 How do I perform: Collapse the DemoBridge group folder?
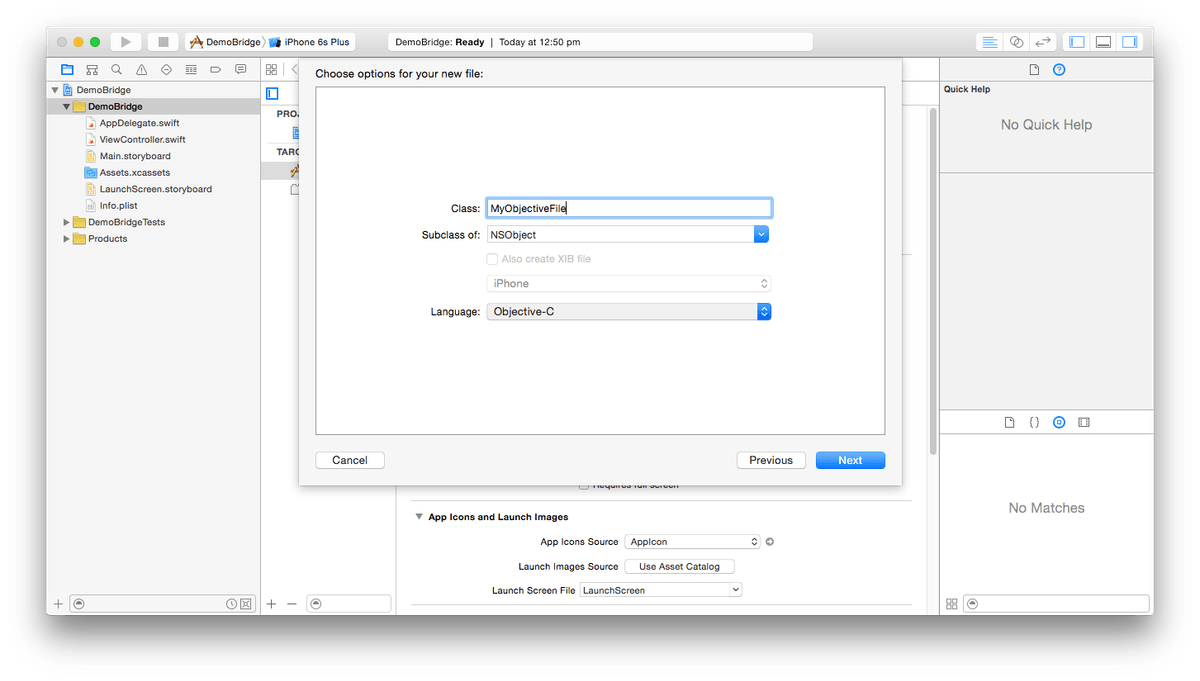point(67,106)
